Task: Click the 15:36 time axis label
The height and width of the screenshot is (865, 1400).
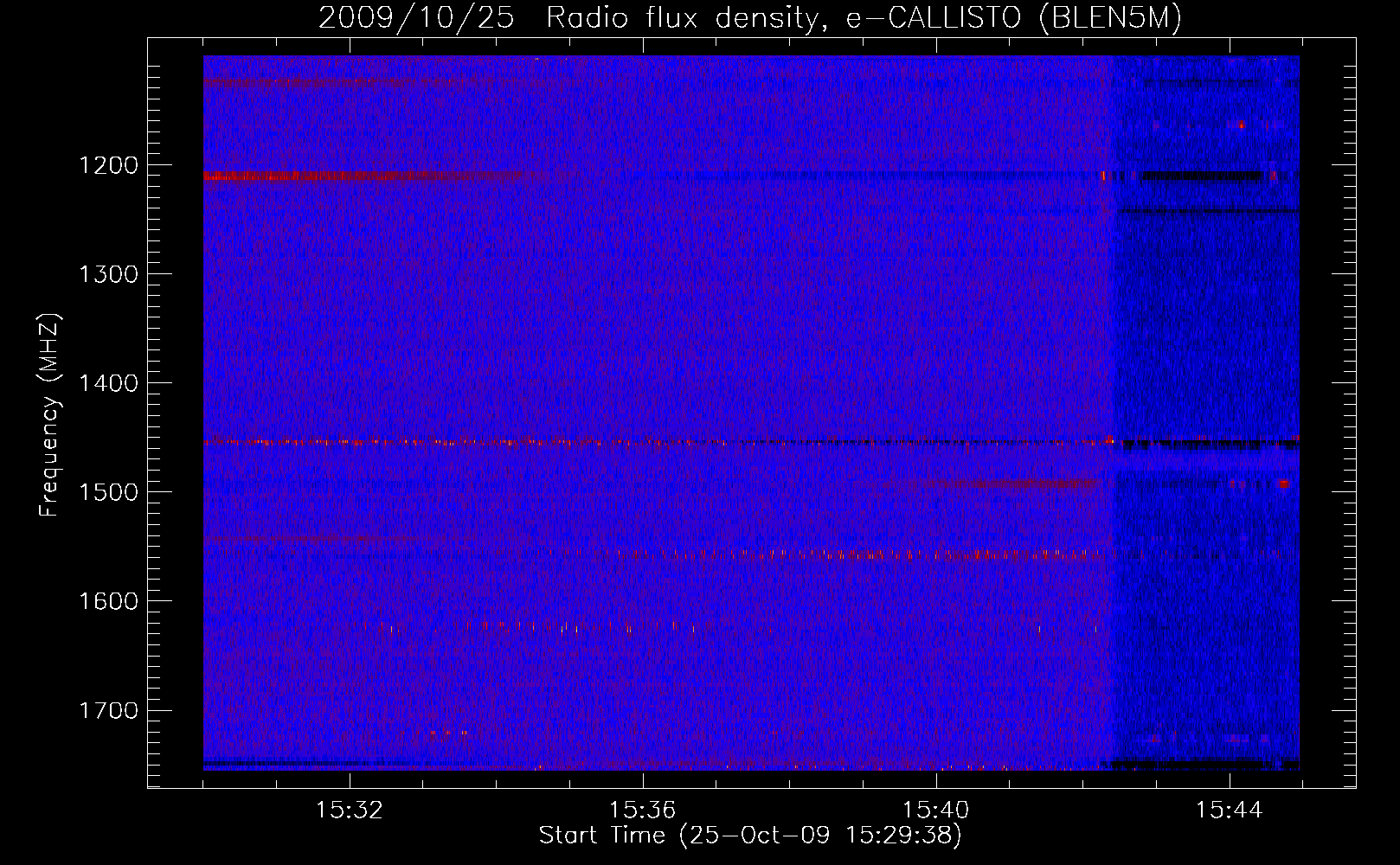Action: coord(642,811)
